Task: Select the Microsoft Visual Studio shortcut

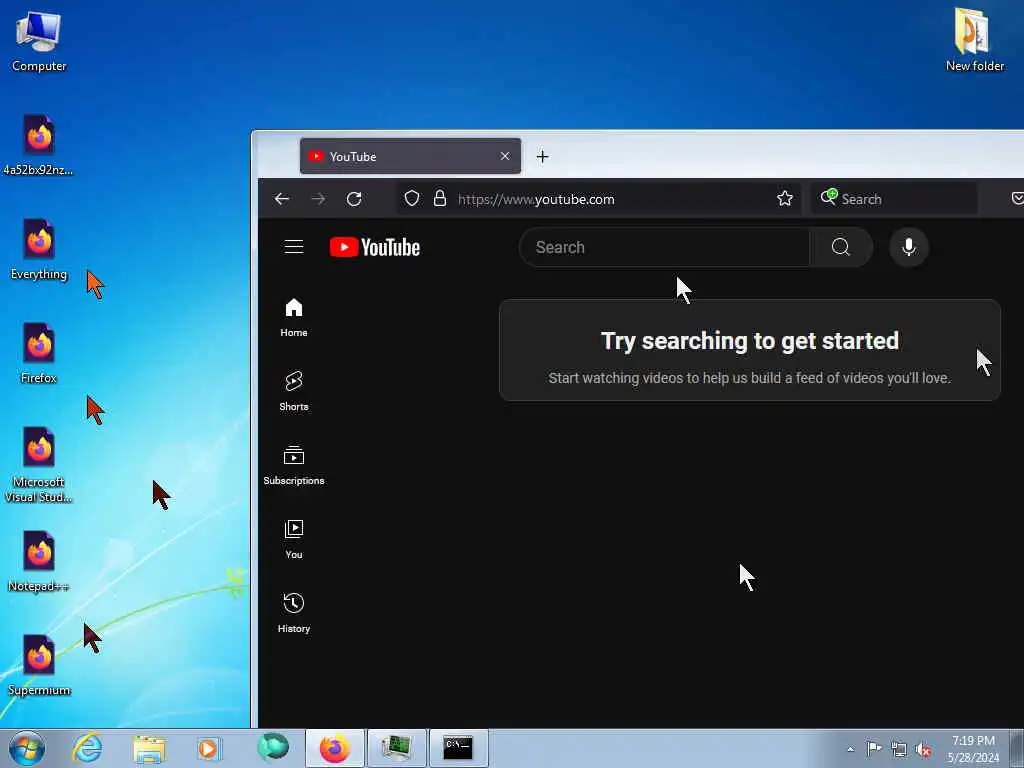Action: pos(39,465)
